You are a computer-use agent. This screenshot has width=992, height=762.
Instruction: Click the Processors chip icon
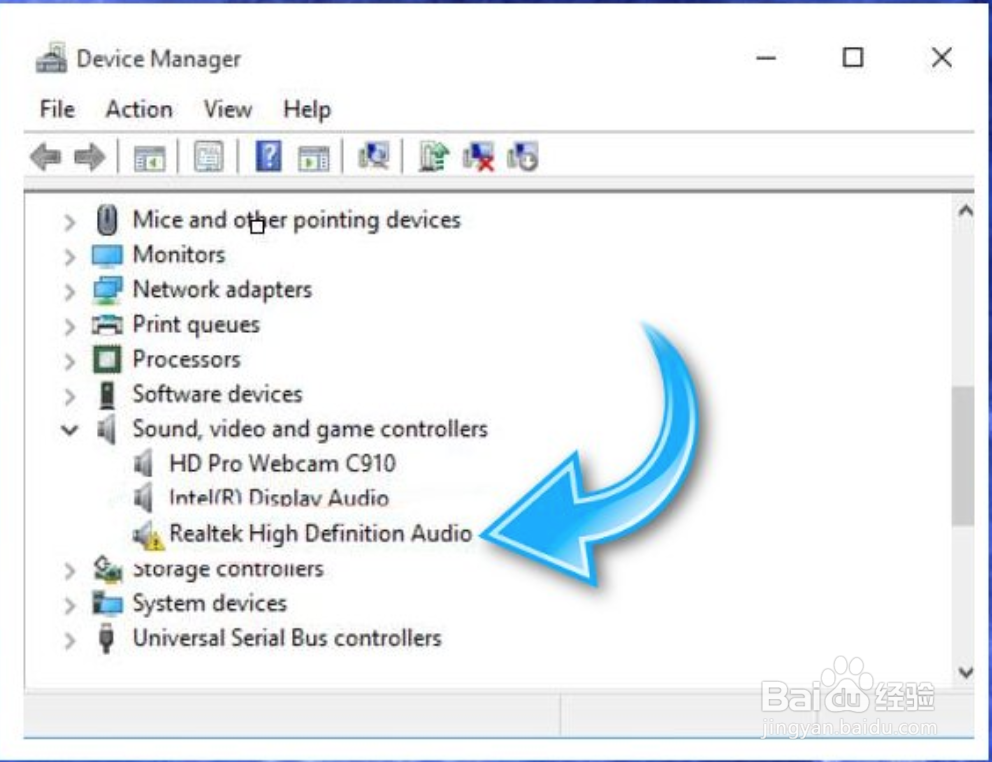tap(107, 359)
